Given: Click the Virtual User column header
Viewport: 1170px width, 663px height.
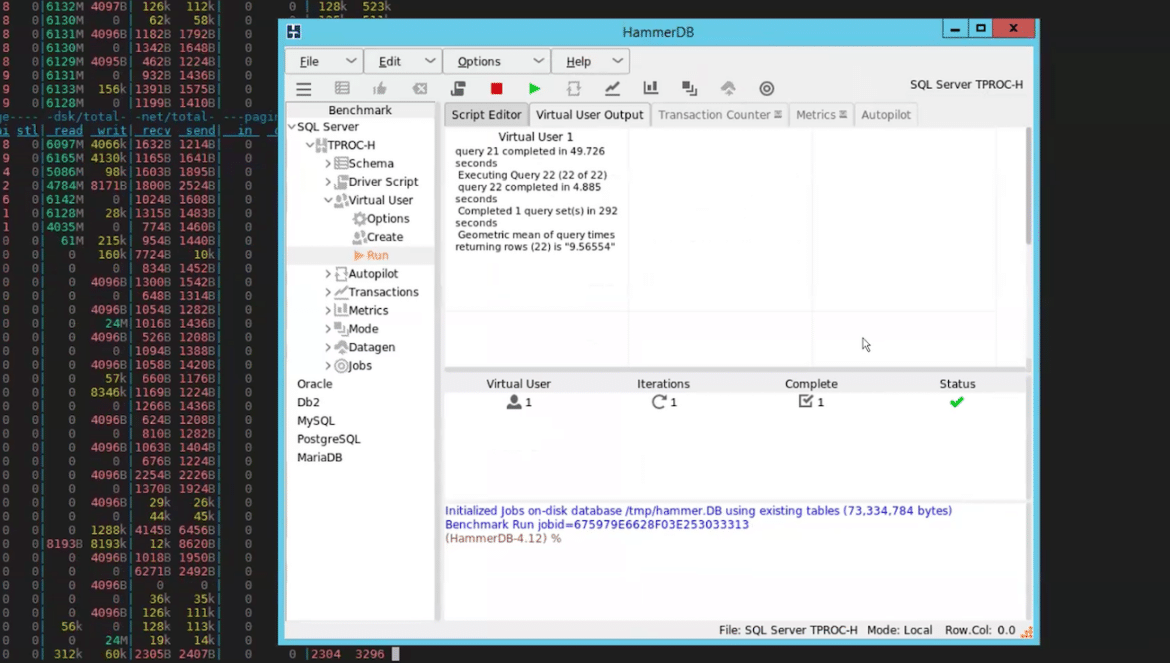Looking at the screenshot, I should (x=519, y=384).
